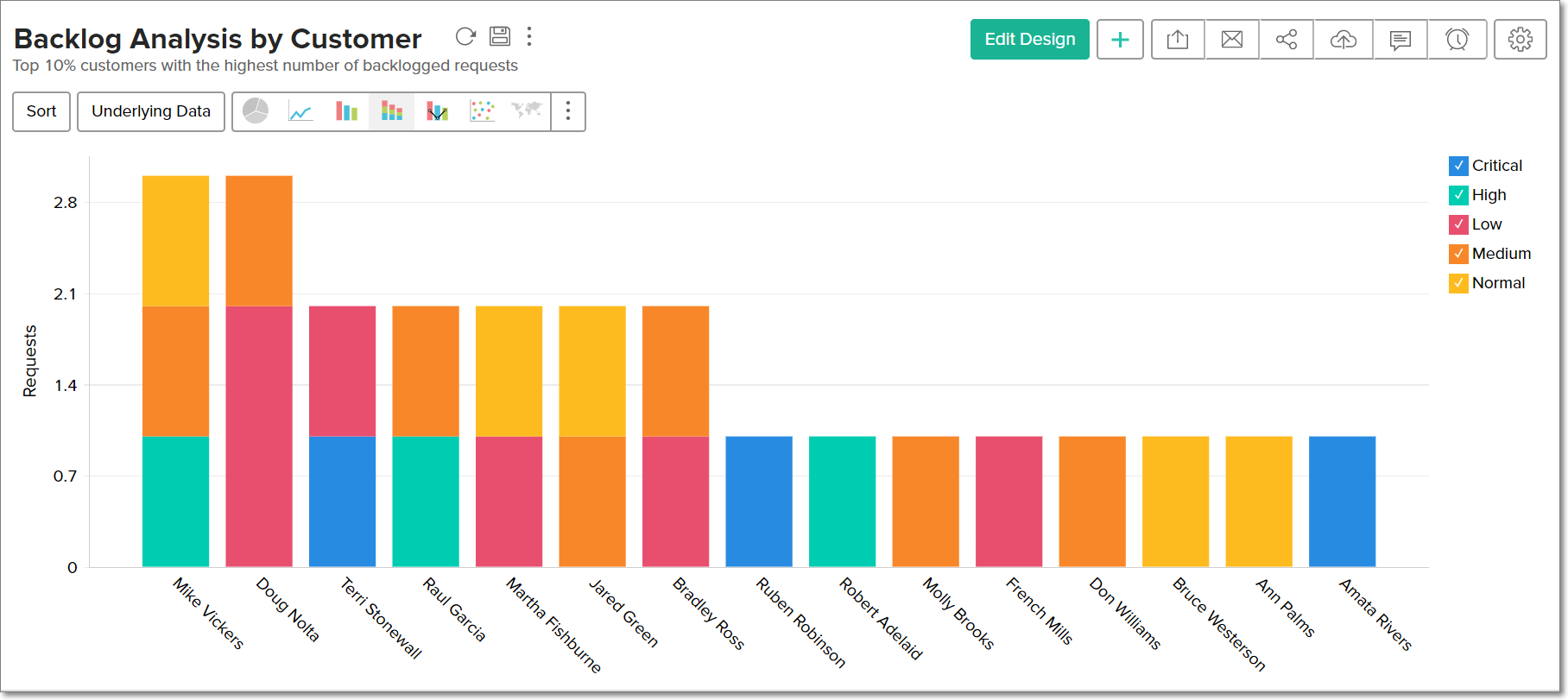Open the three-dot menu beside the title
Screen dimensions: 1568x700
(x=529, y=36)
